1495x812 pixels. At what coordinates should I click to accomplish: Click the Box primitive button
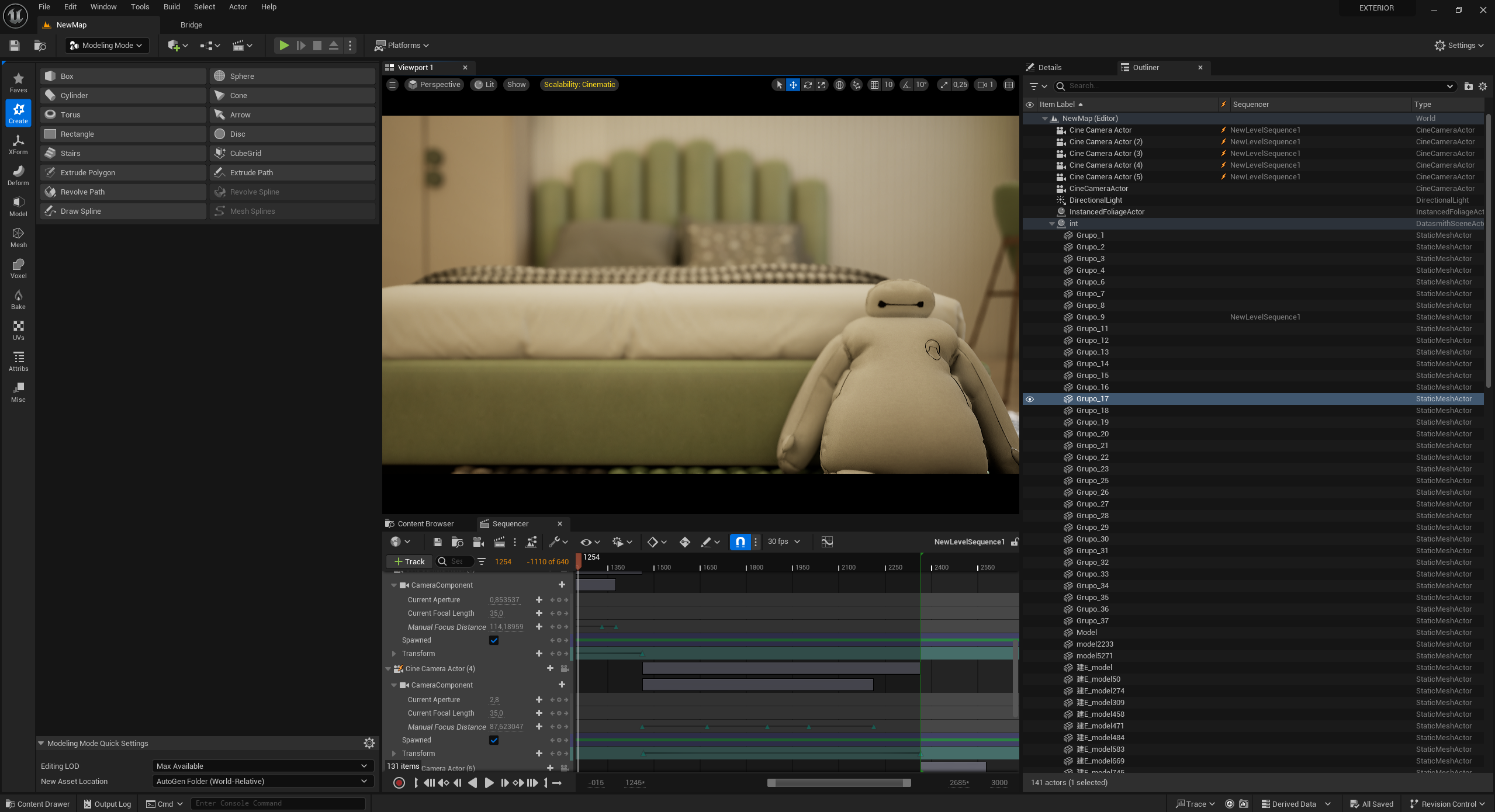point(123,77)
